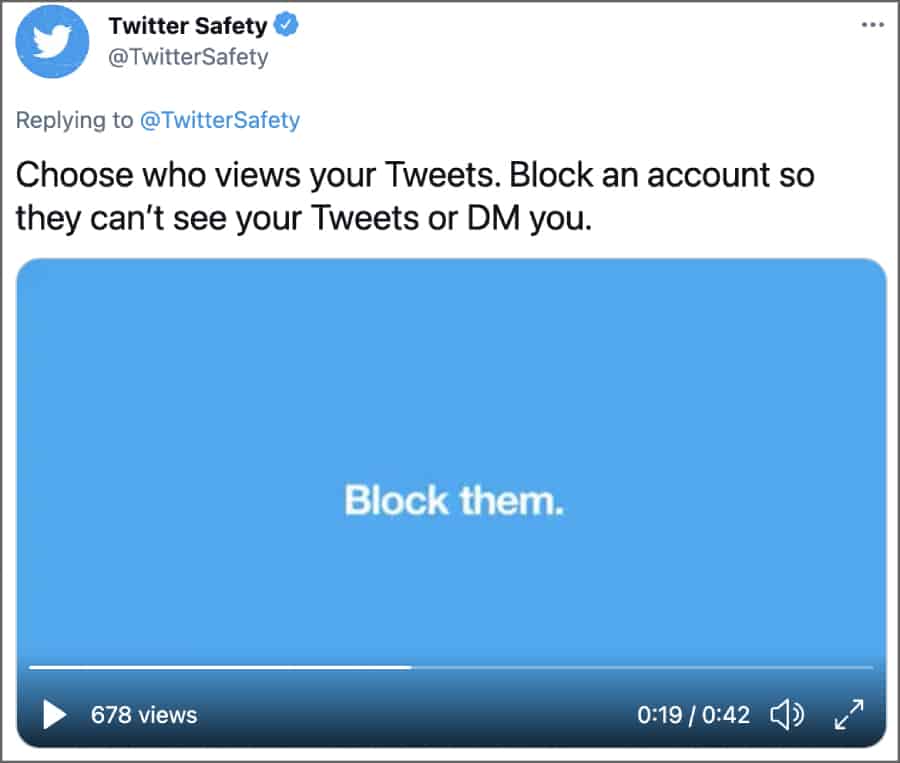Click the total duration '0:42'
Image resolution: width=900 pixels, height=763 pixels.
(726, 715)
